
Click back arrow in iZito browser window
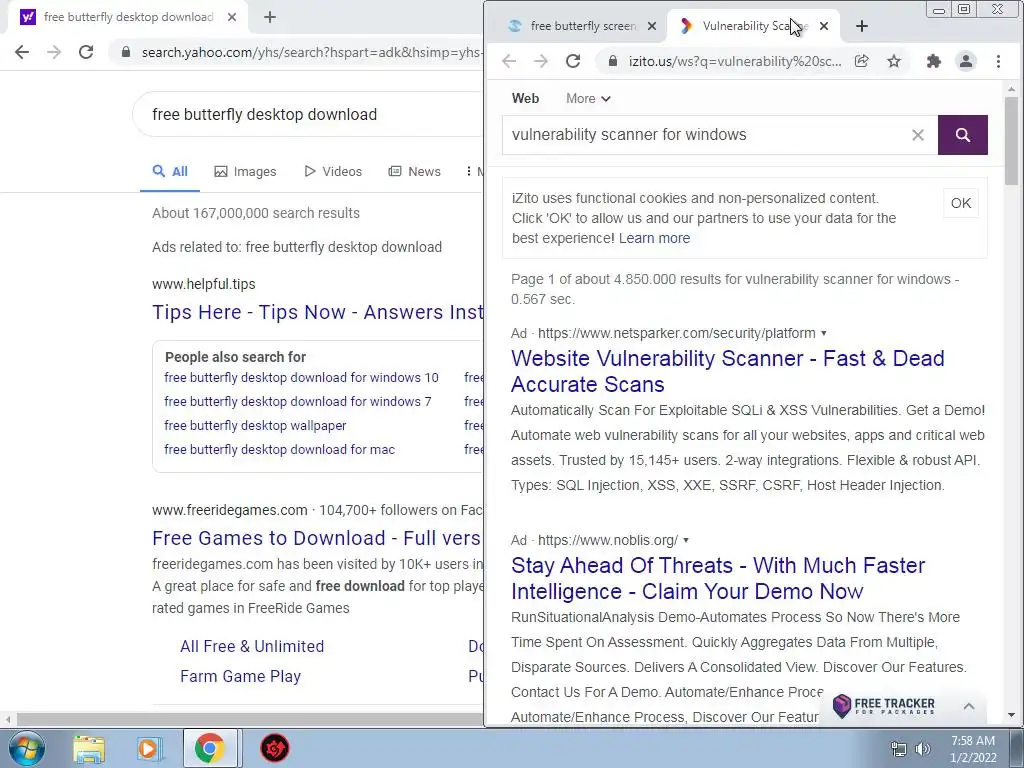pos(509,61)
